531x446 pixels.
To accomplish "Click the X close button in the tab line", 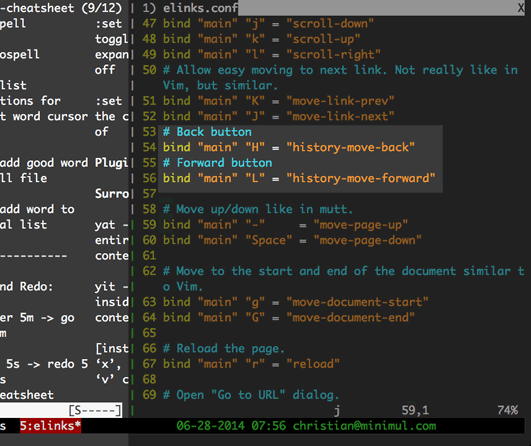I will (x=521, y=8).
